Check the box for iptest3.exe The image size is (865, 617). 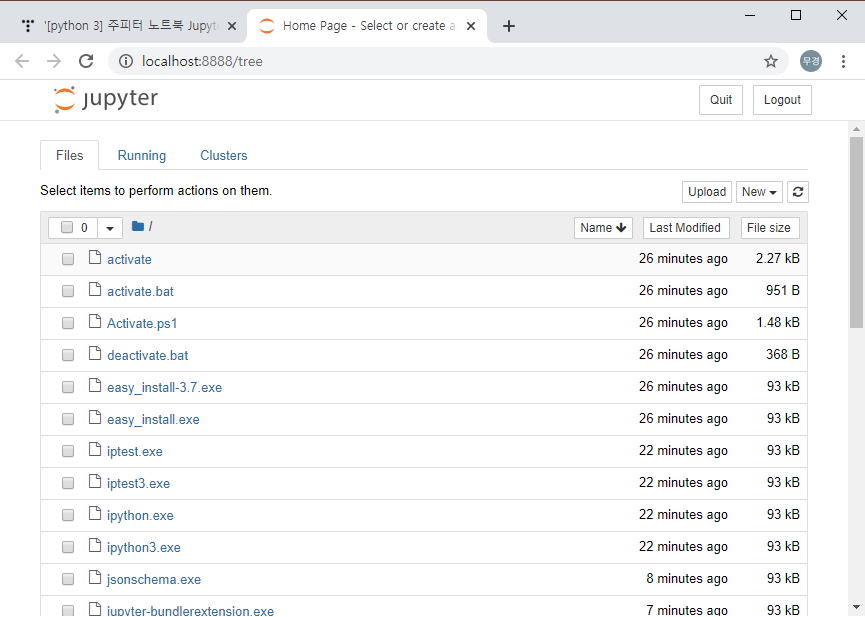(68, 483)
